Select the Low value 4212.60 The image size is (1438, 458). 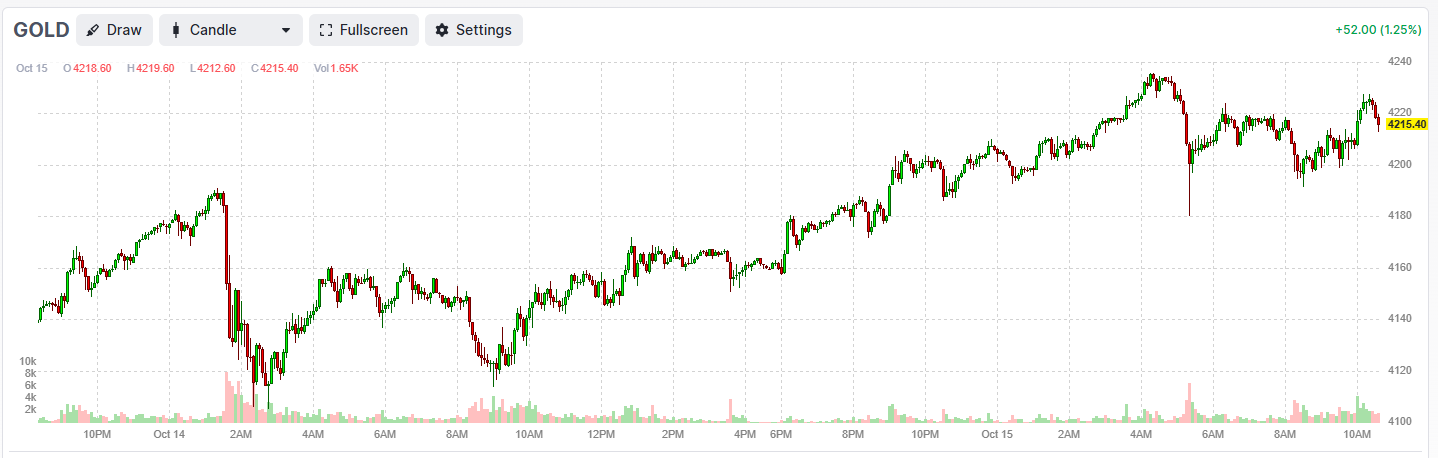tap(216, 68)
